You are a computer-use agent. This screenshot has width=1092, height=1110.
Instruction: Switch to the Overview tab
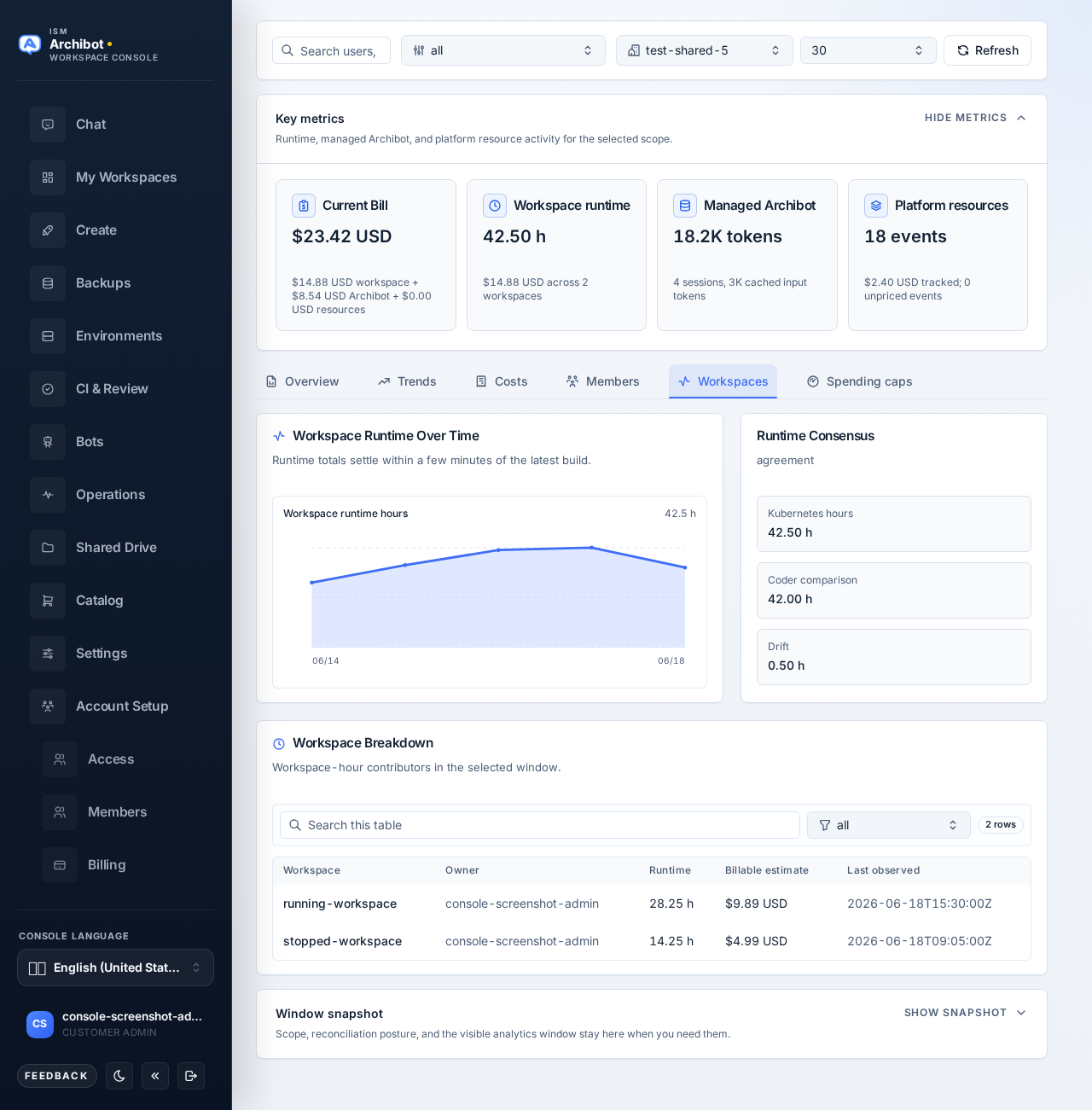coord(302,381)
